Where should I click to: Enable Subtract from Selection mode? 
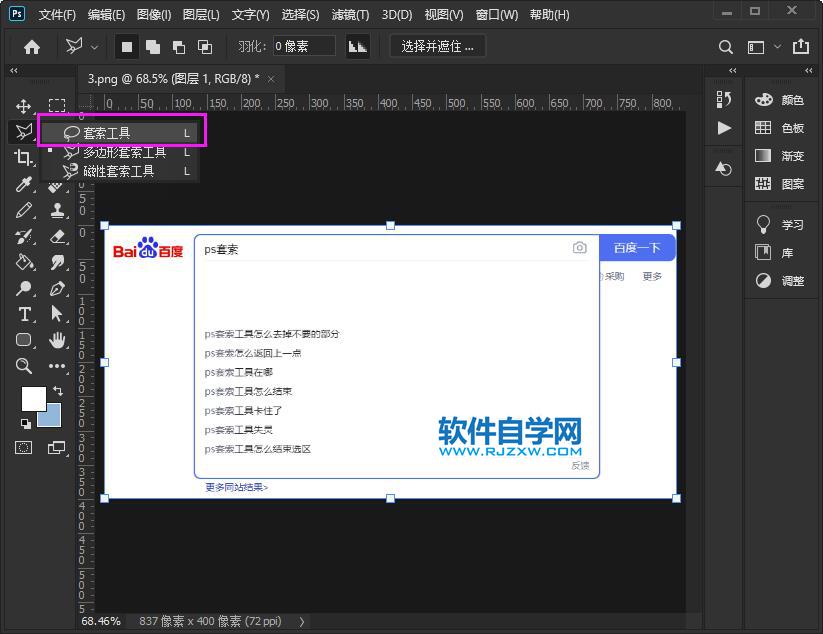[x=180, y=46]
